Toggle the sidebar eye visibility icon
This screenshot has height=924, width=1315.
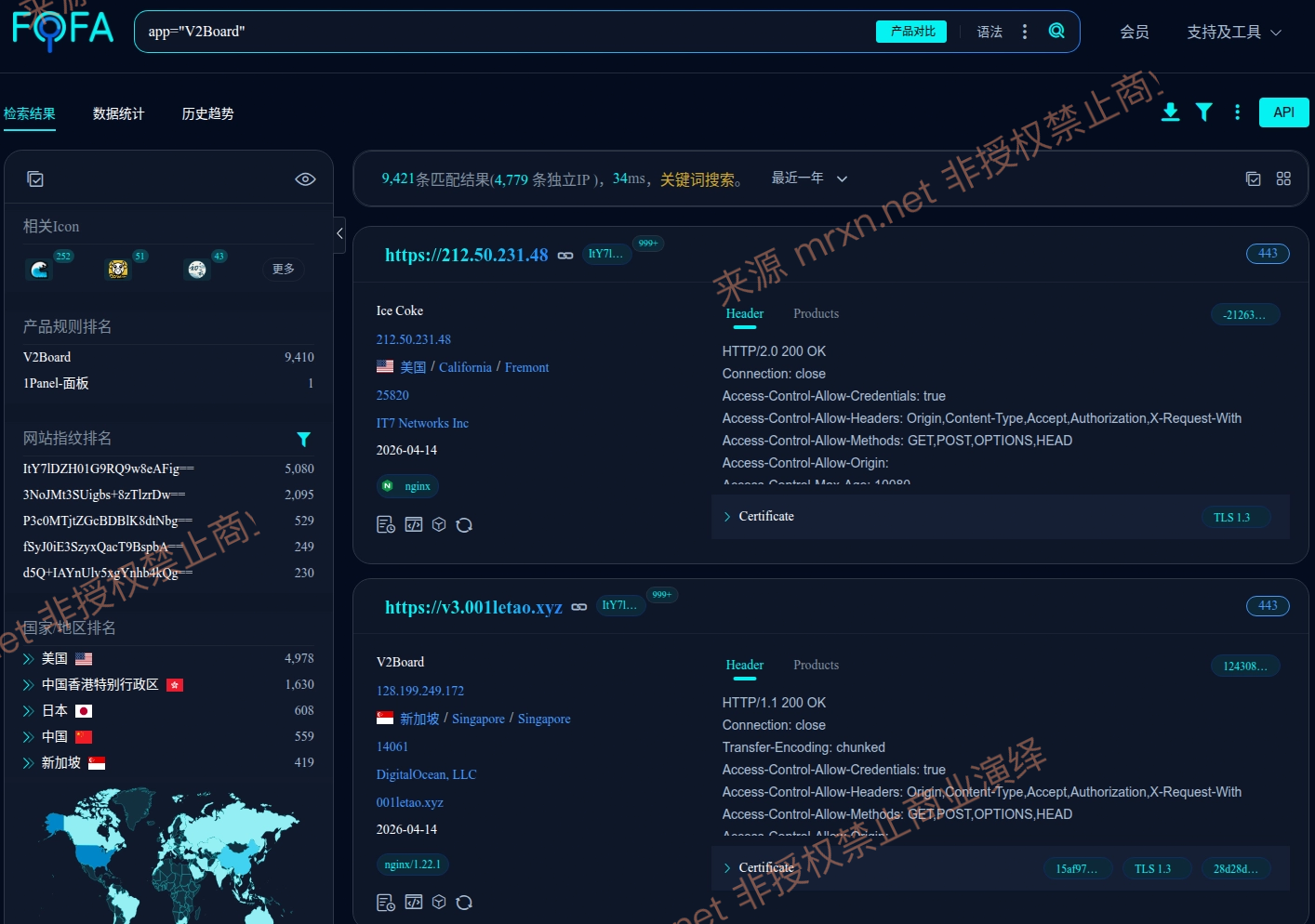(x=305, y=179)
